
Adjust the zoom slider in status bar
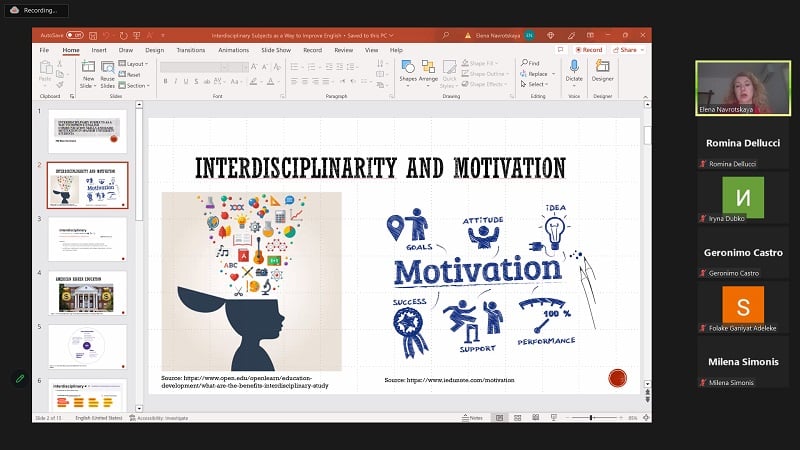590,417
